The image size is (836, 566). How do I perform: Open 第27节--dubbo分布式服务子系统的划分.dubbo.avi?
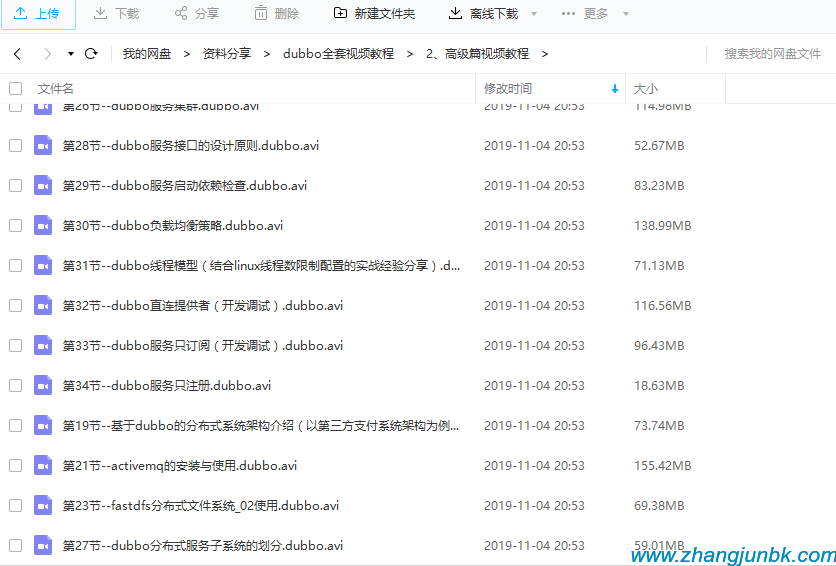coord(203,545)
